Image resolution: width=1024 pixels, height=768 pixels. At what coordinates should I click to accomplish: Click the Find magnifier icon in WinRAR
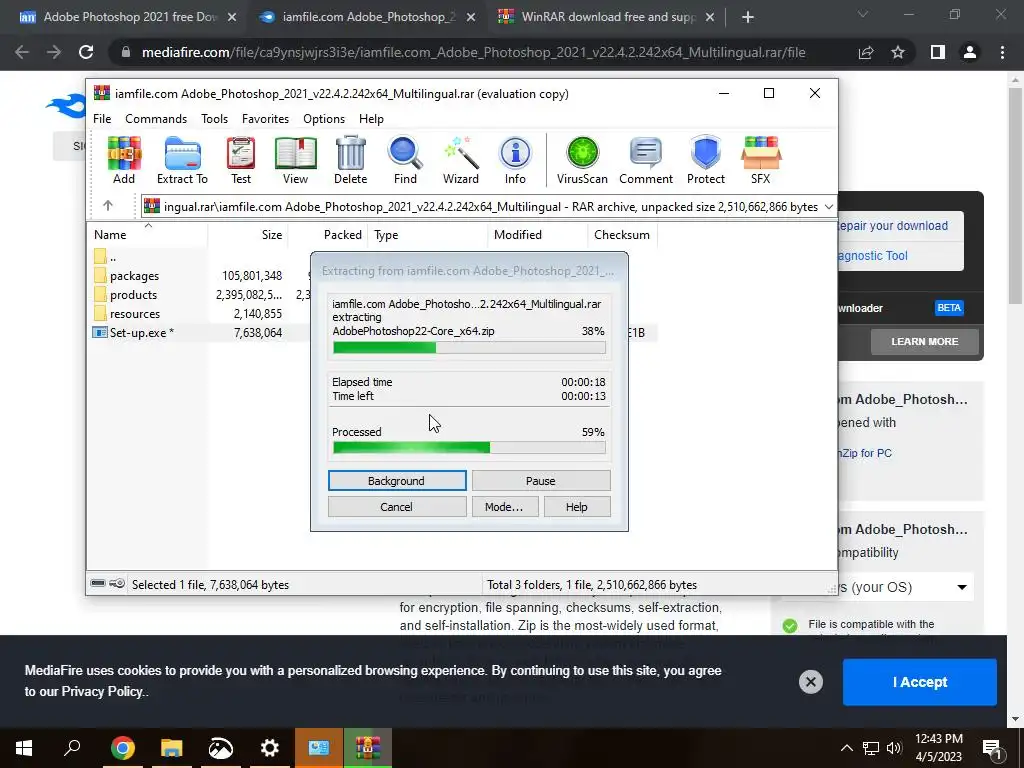(405, 160)
